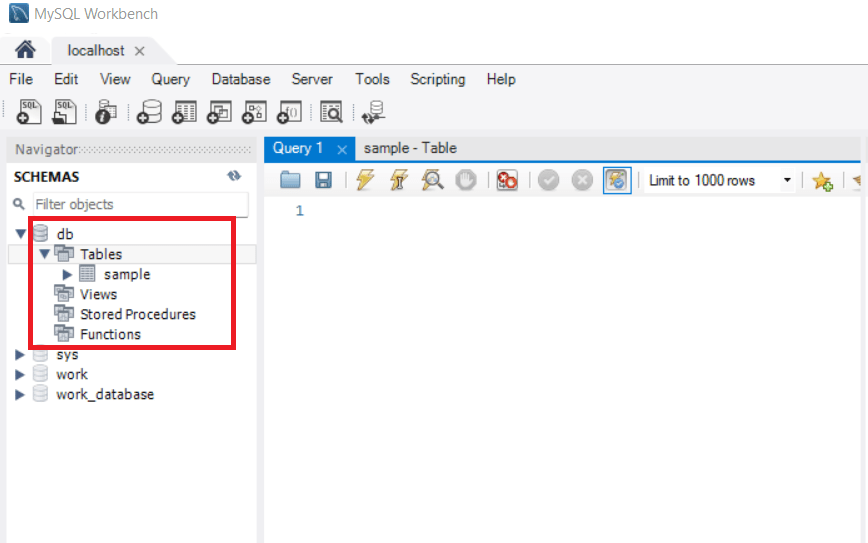Open the Edit menu

pyautogui.click(x=66, y=79)
